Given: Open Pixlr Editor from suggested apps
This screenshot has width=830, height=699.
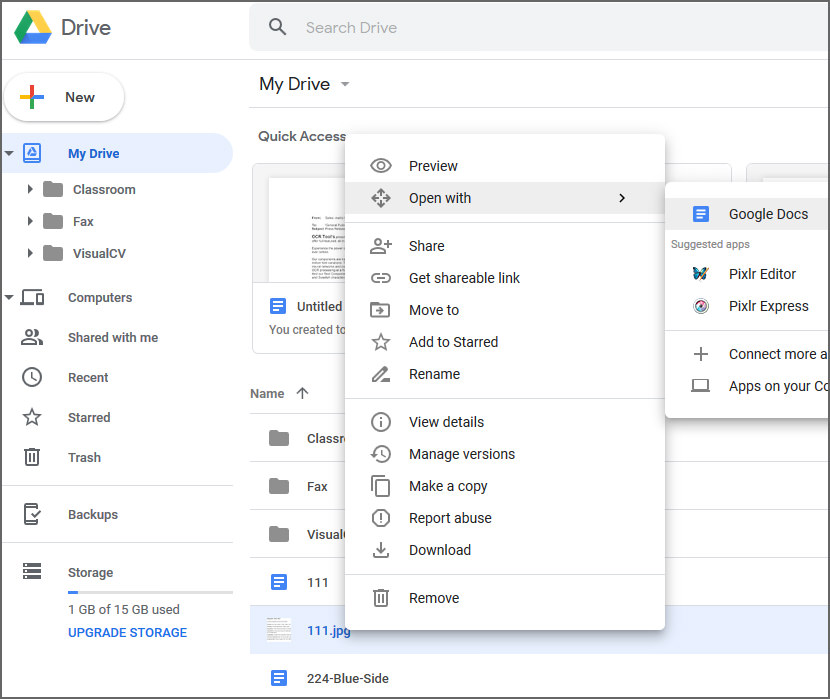Looking at the screenshot, I should point(761,274).
